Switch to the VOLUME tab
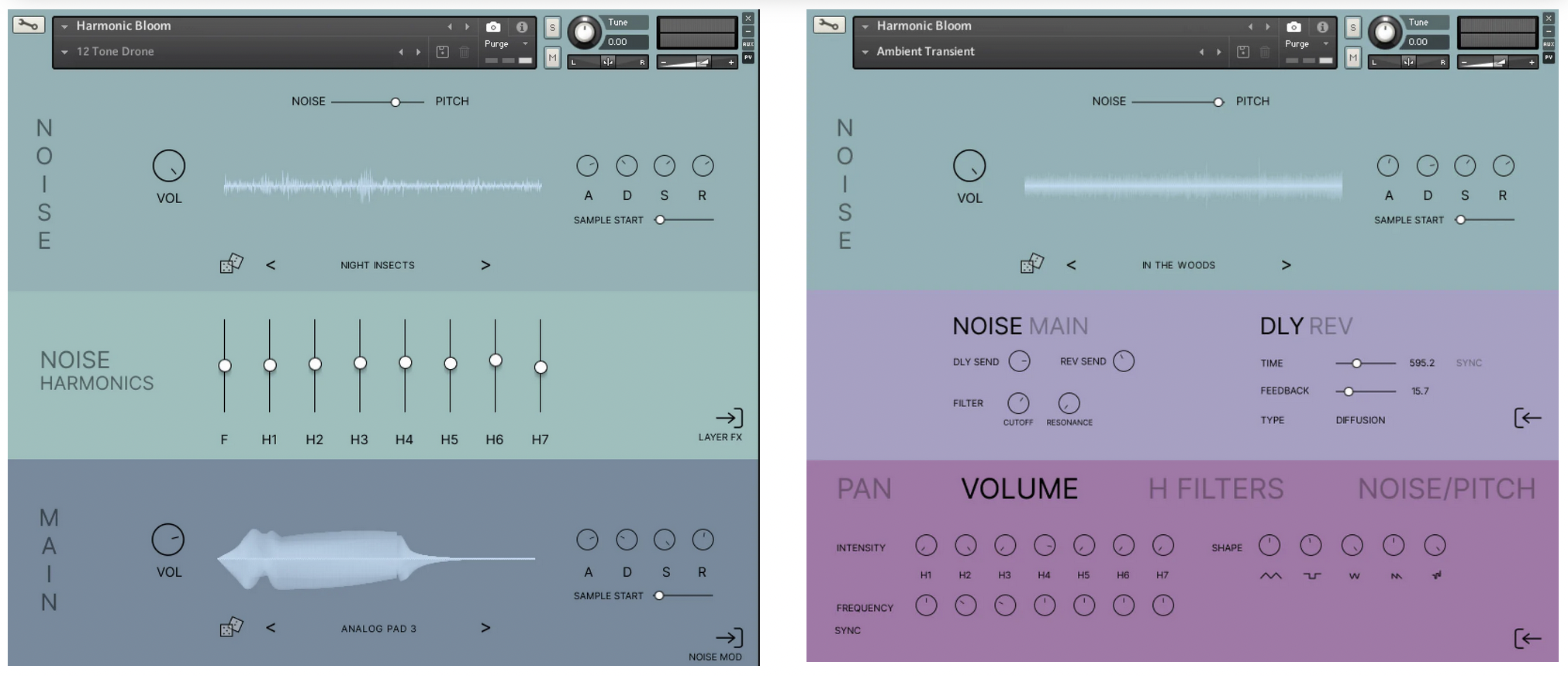 [1019, 489]
